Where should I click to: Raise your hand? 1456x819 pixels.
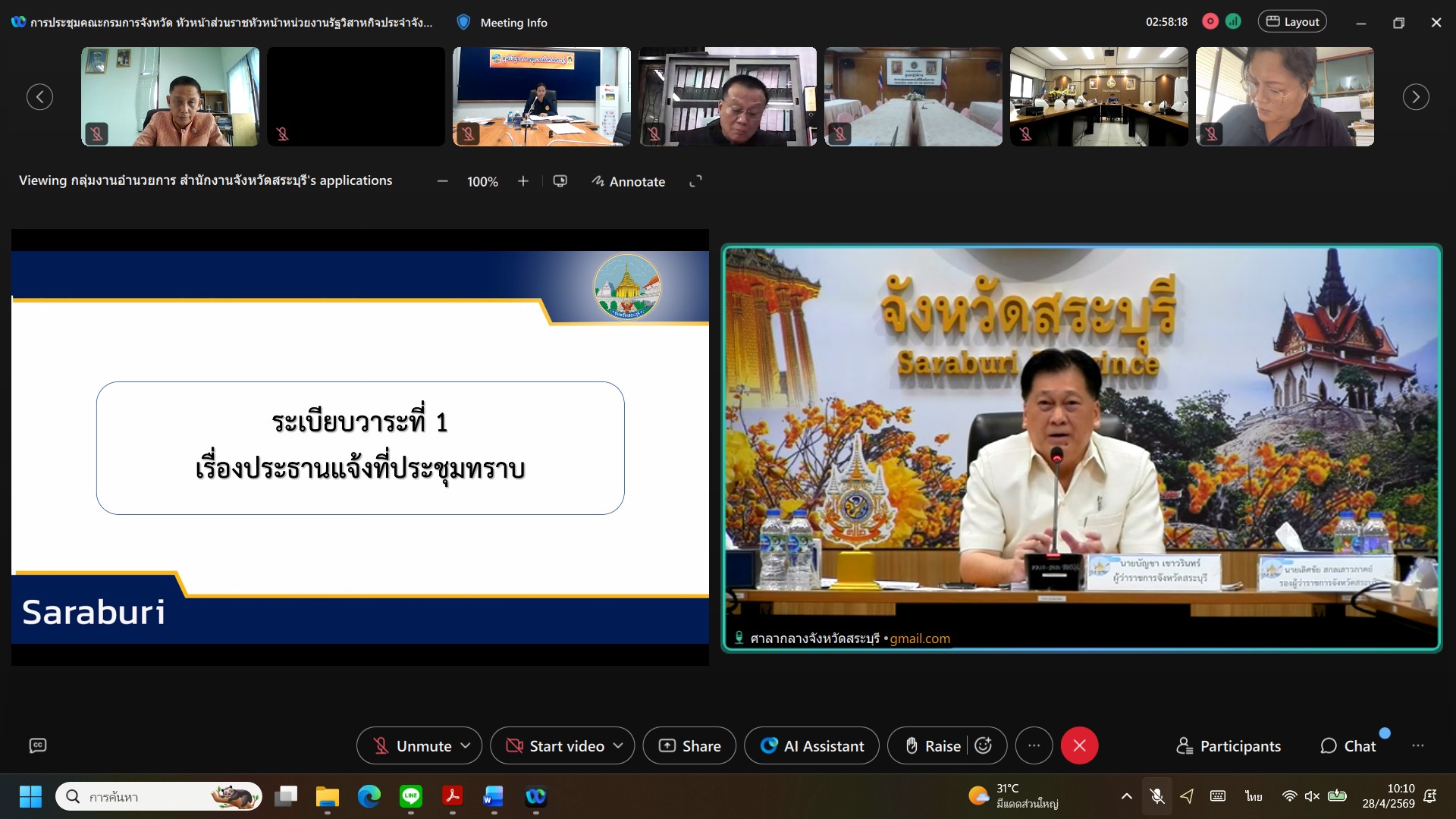934,746
